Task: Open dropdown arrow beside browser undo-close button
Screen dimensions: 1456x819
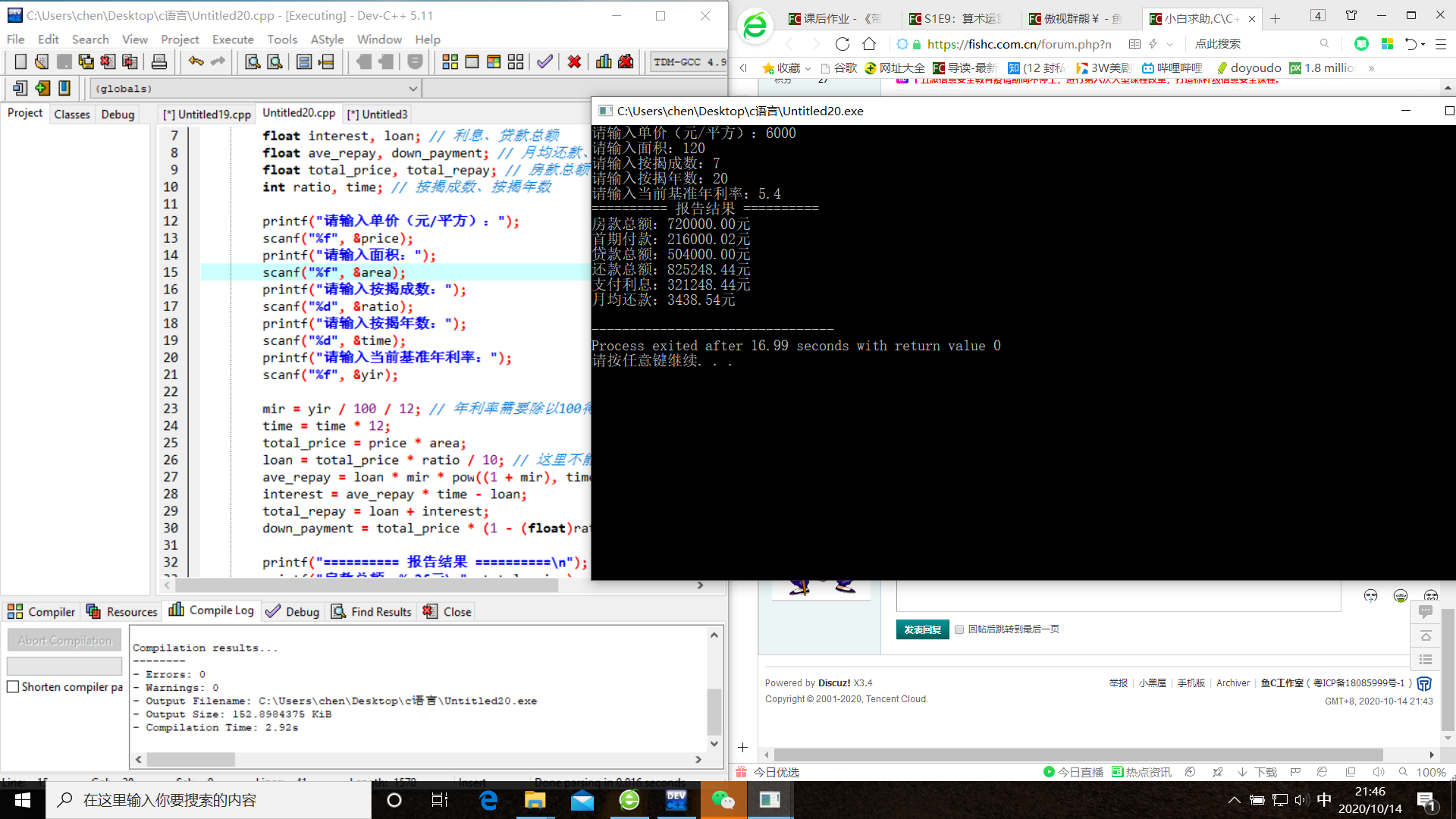Action: click(1423, 44)
